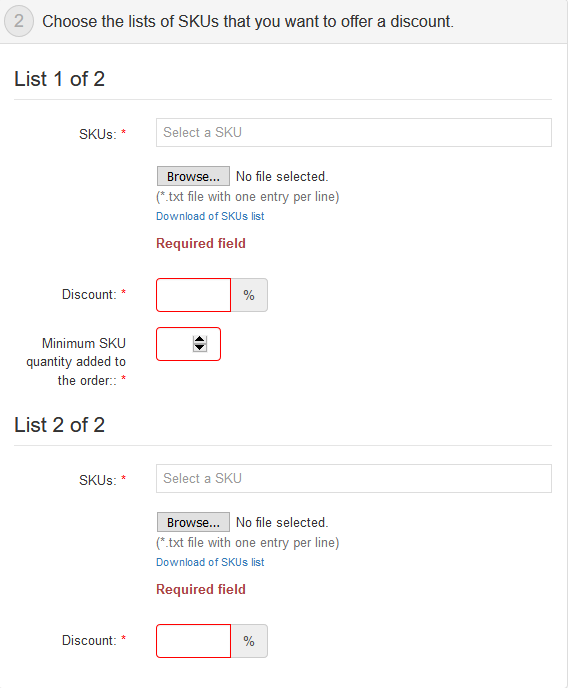Decrease Minimum SKU quantity with down arrow
This screenshot has width=568, height=688.
click(x=200, y=348)
